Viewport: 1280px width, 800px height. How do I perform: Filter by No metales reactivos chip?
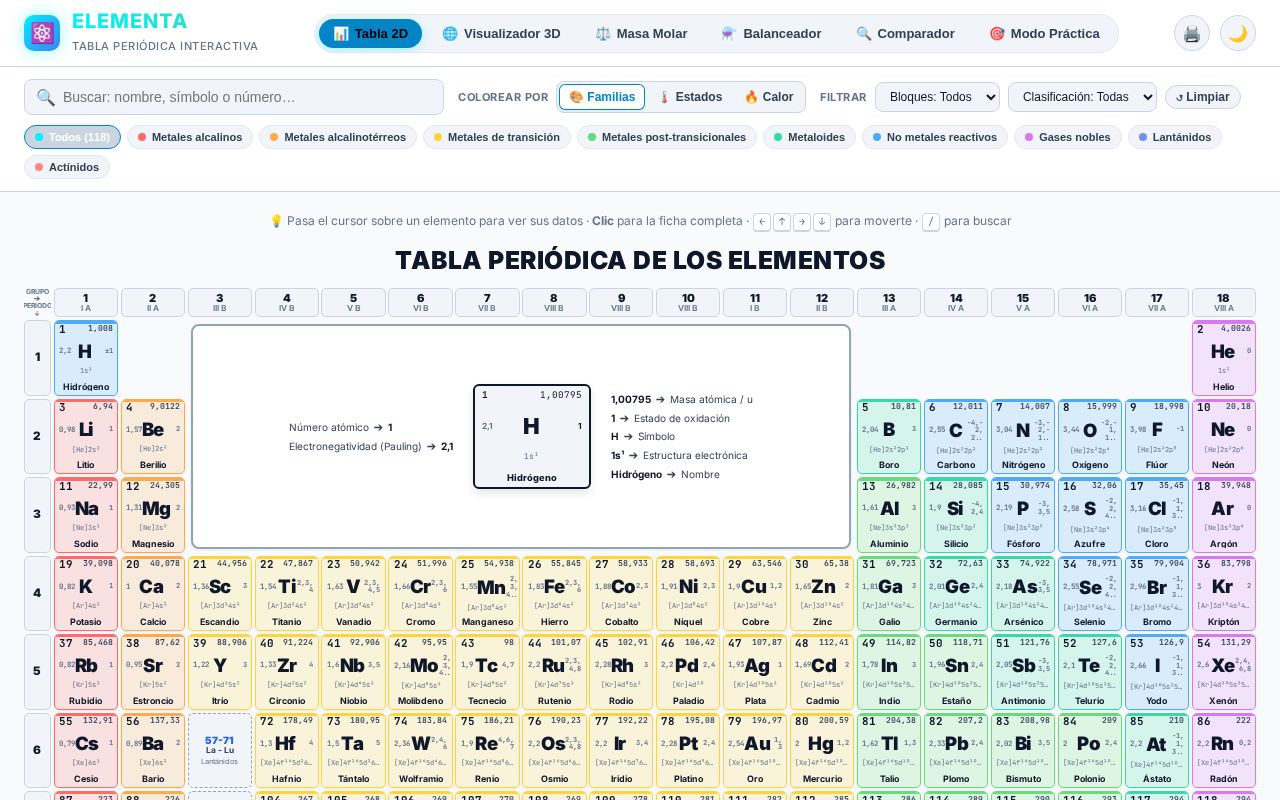pos(935,137)
